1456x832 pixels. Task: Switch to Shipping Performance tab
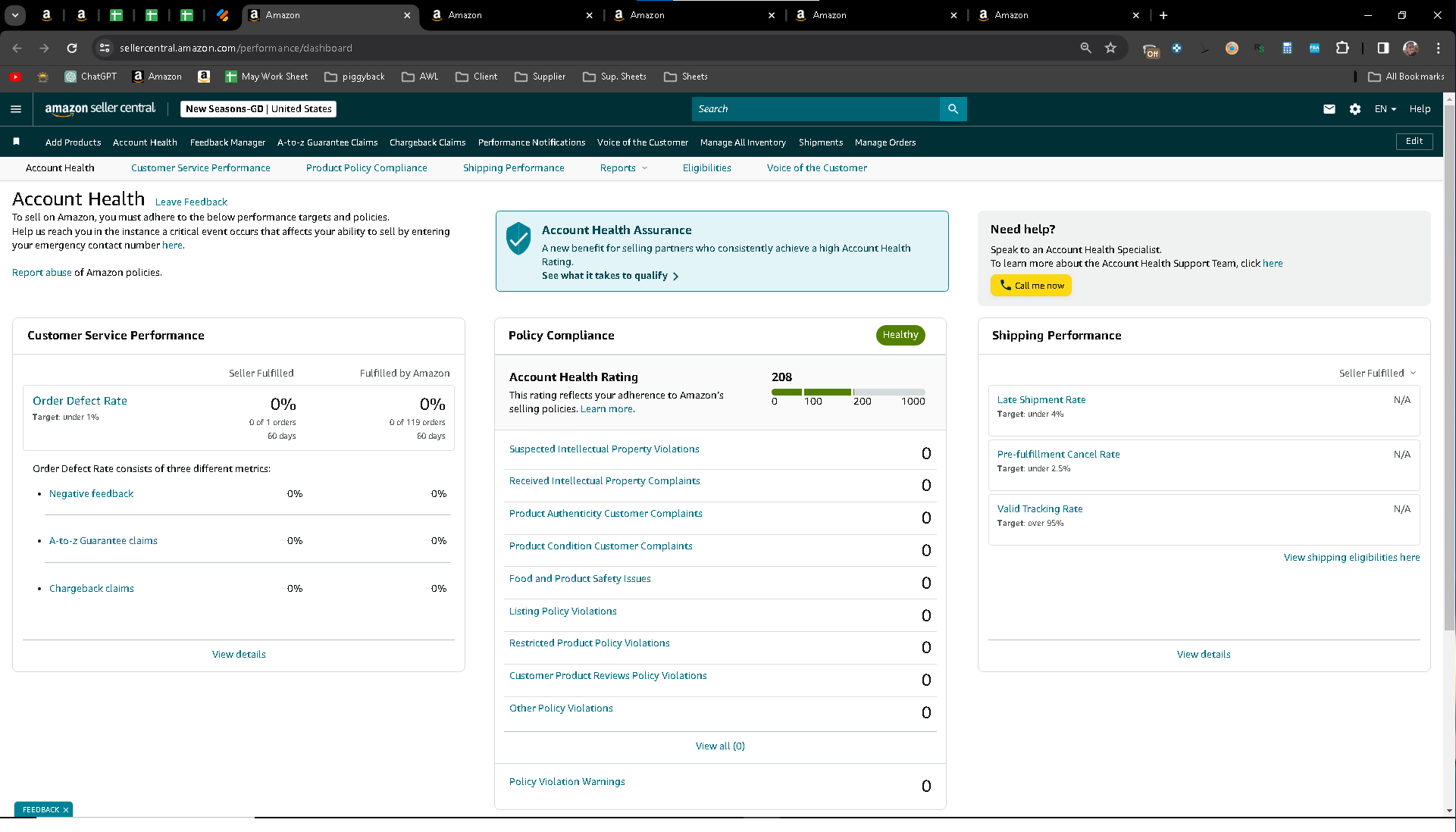click(x=513, y=168)
